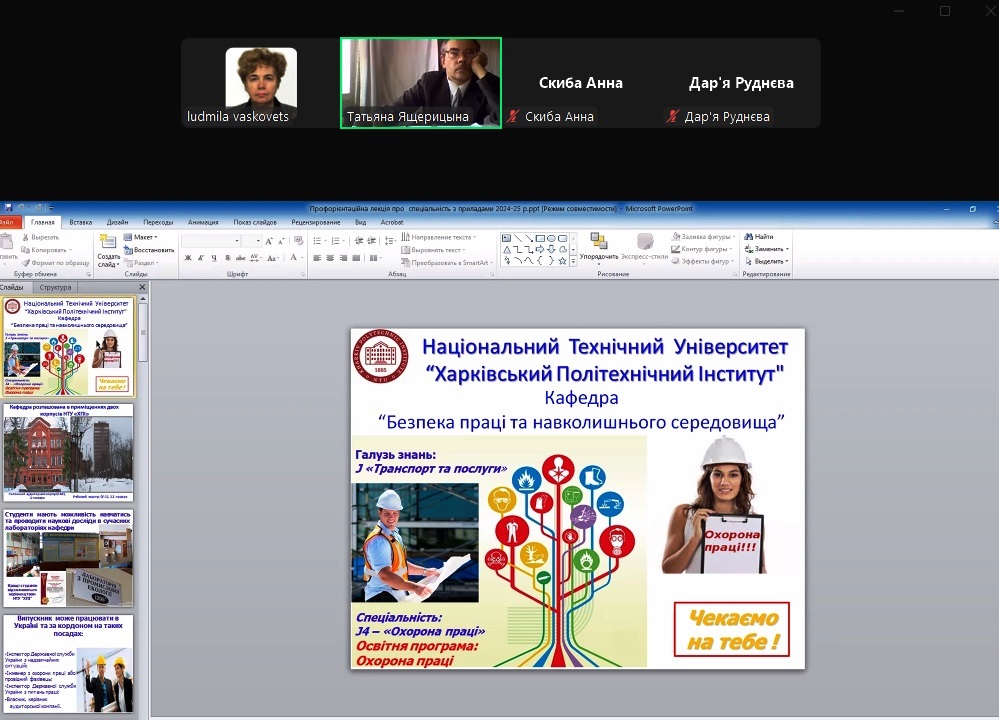Click the bulleted list icon
The height and width of the screenshot is (720, 999).
tap(317, 241)
